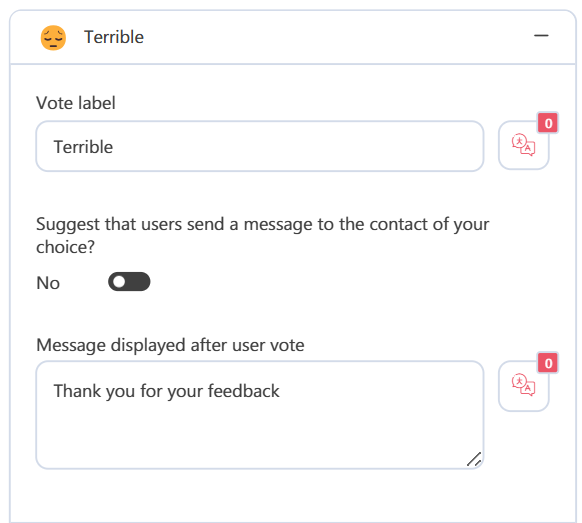Click the translate glyph inside the lower translation button

[523, 385]
